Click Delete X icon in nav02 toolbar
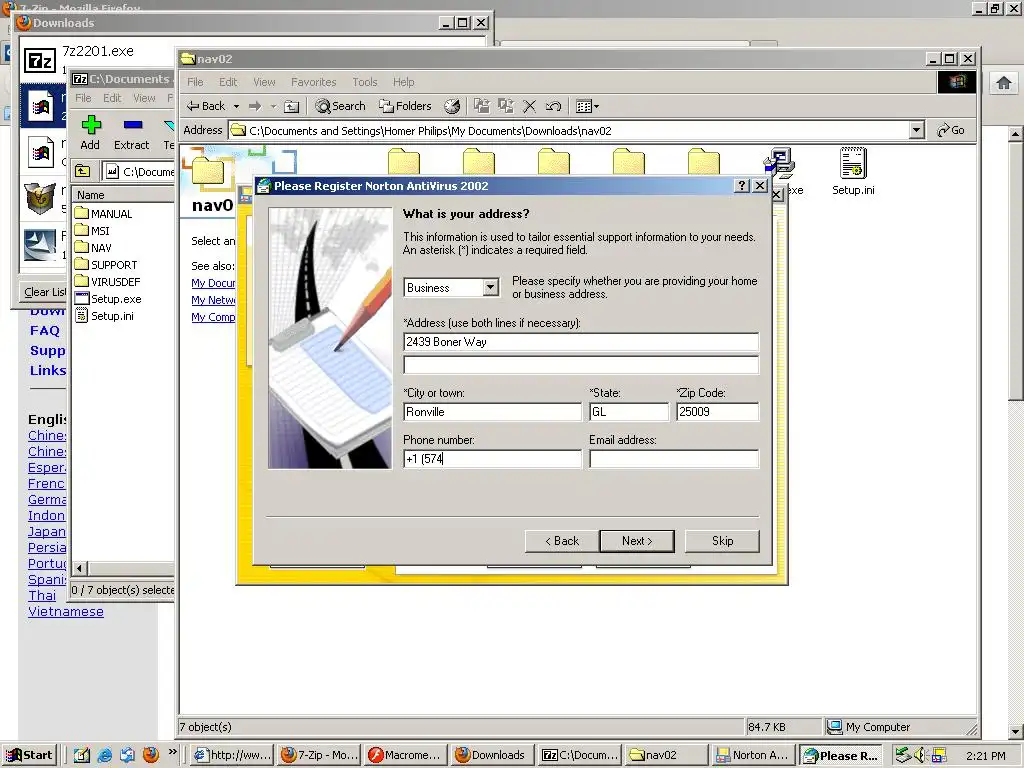 530,106
